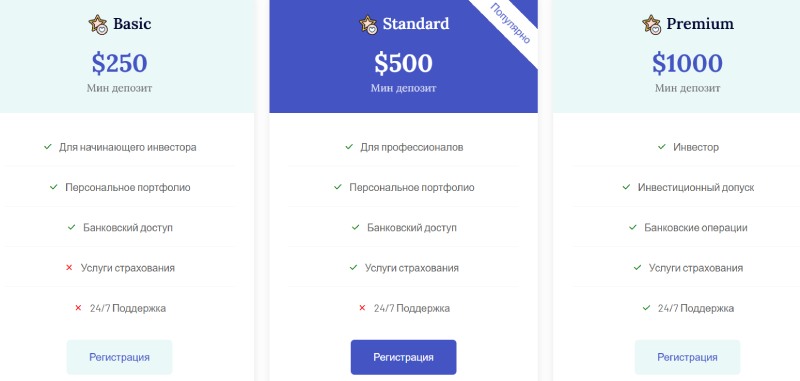Select the $500 price in Standard plan
This screenshot has height=381, width=800.
(x=404, y=63)
